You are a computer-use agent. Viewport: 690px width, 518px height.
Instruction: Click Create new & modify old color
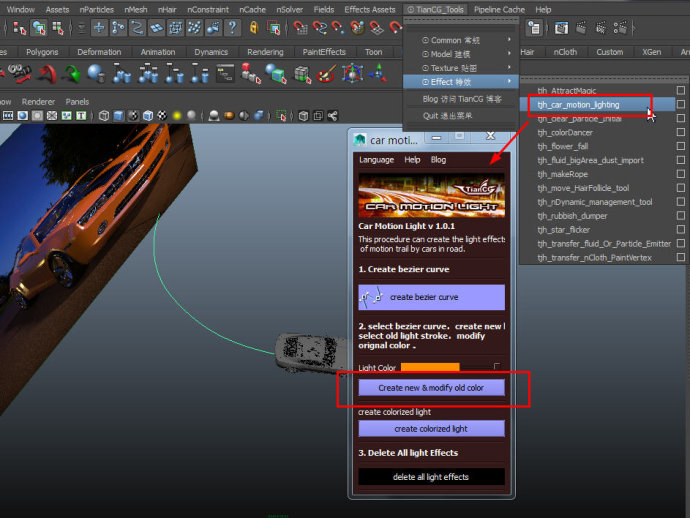pos(432,388)
